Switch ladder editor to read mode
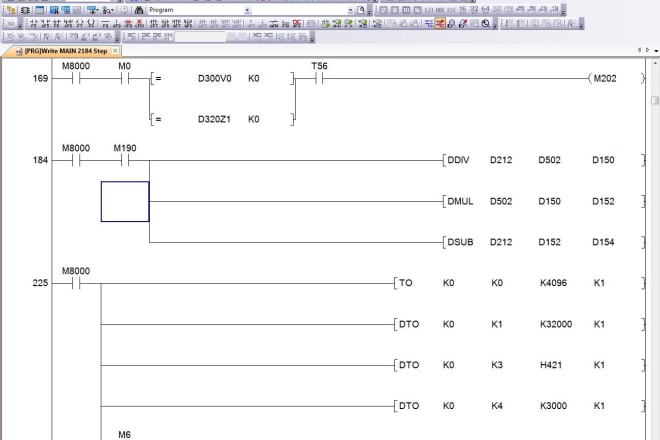This screenshot has width=660, height=440. coord(428,24)
